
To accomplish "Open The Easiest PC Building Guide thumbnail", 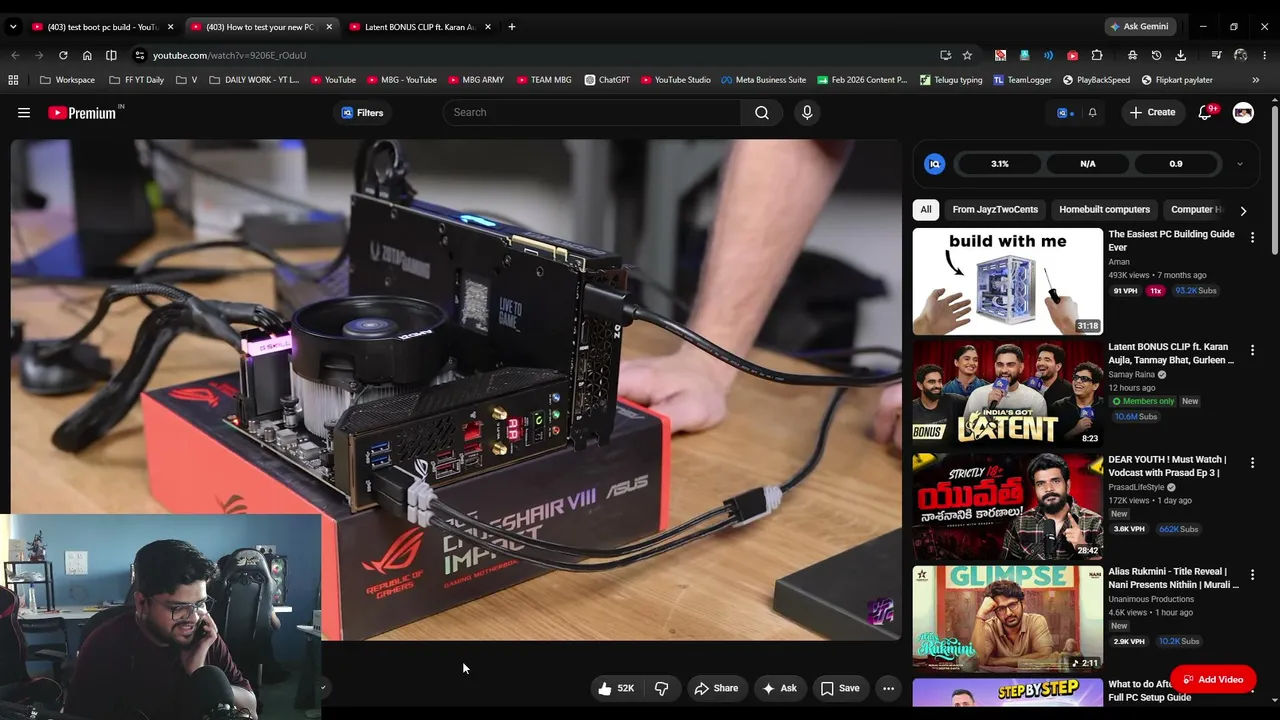I will (1007, 282).
